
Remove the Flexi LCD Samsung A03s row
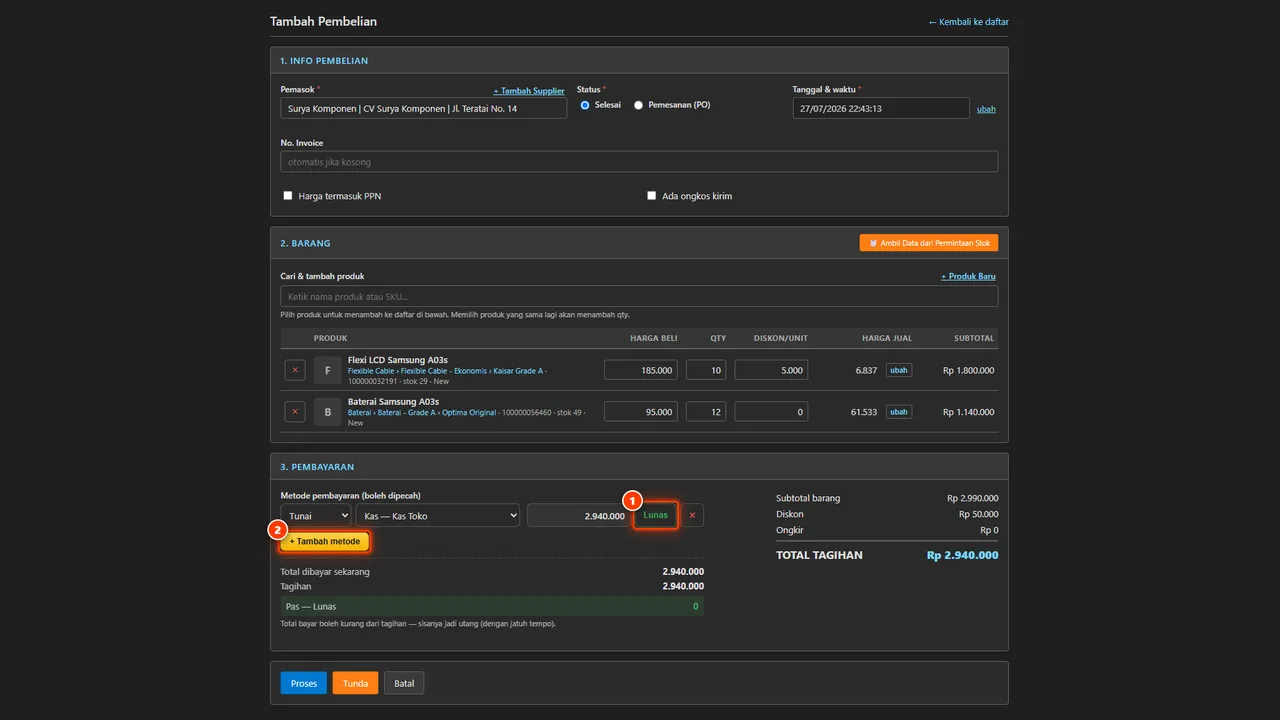point(295,370)
